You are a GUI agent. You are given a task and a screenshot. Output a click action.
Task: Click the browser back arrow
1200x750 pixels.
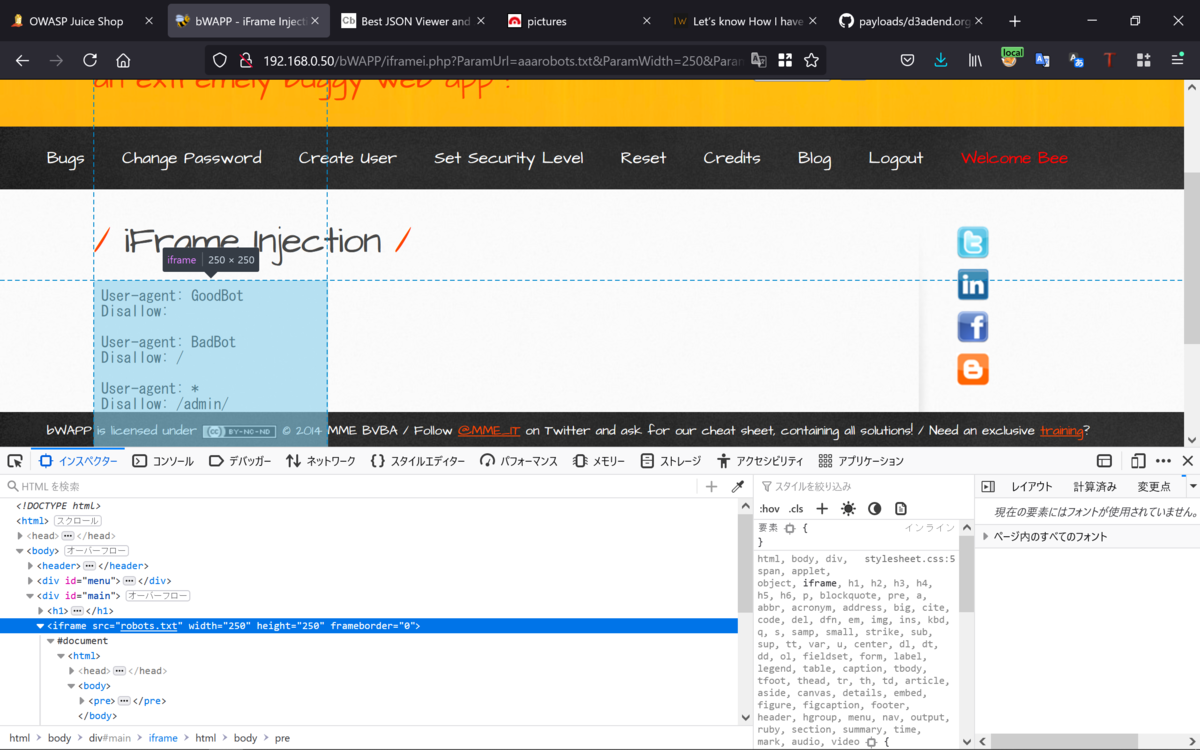(22, 61)
